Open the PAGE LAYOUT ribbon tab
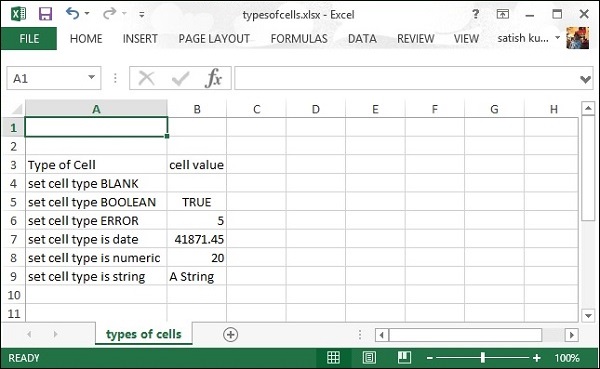This screenshot has width=600, height=369. (214, 38)
